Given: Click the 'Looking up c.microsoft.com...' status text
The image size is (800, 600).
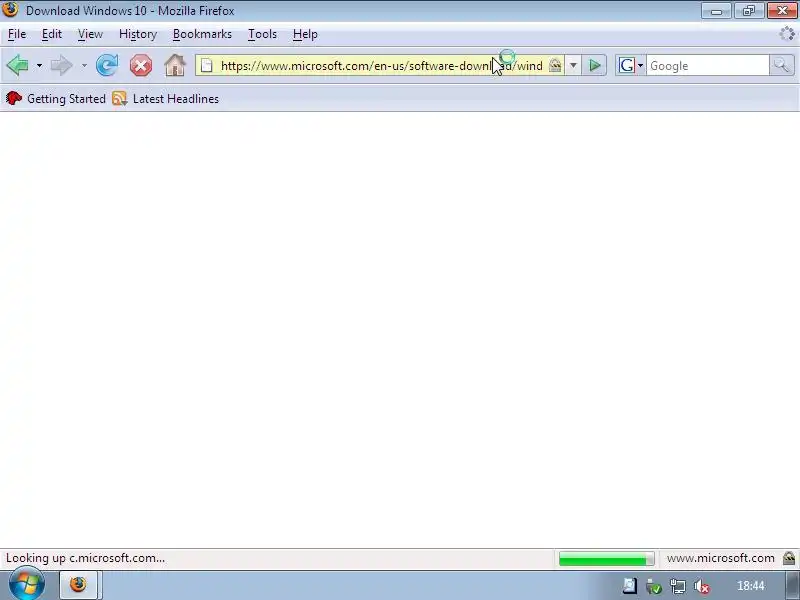Looking at the screenshot, I should coord(85,558).
